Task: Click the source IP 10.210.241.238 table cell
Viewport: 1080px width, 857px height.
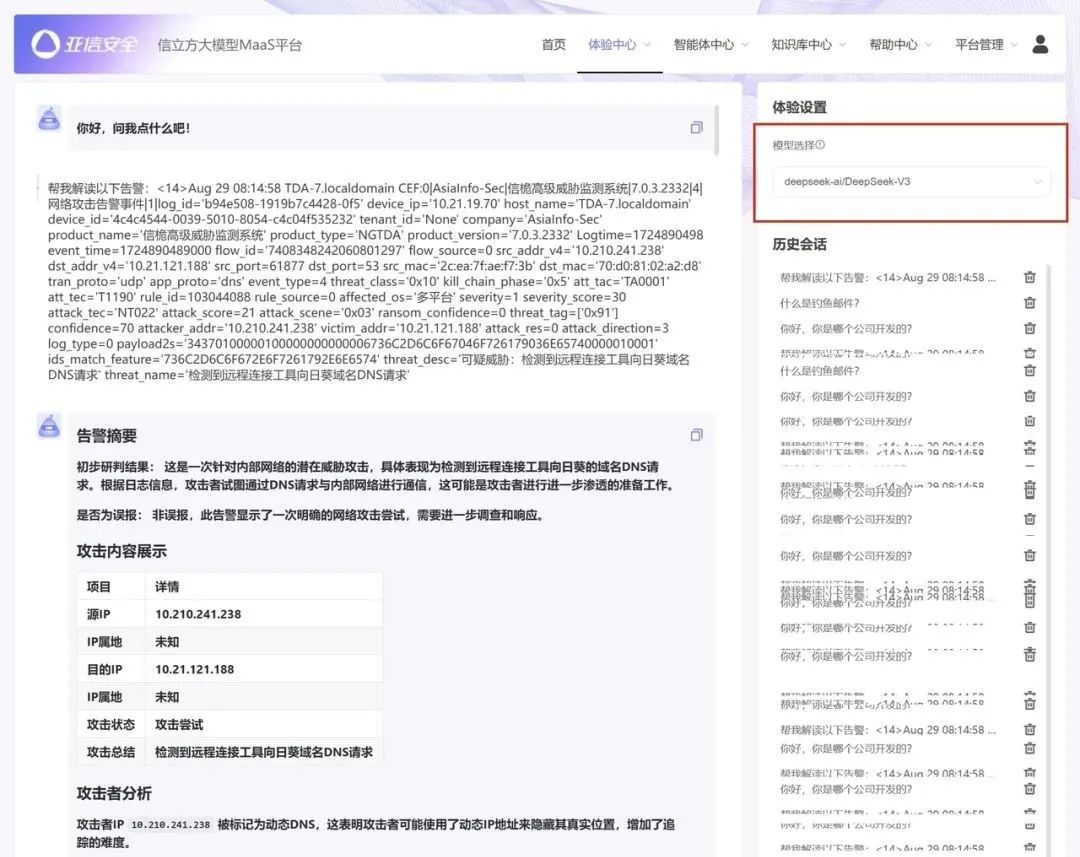Action: (x=198, y=614)
